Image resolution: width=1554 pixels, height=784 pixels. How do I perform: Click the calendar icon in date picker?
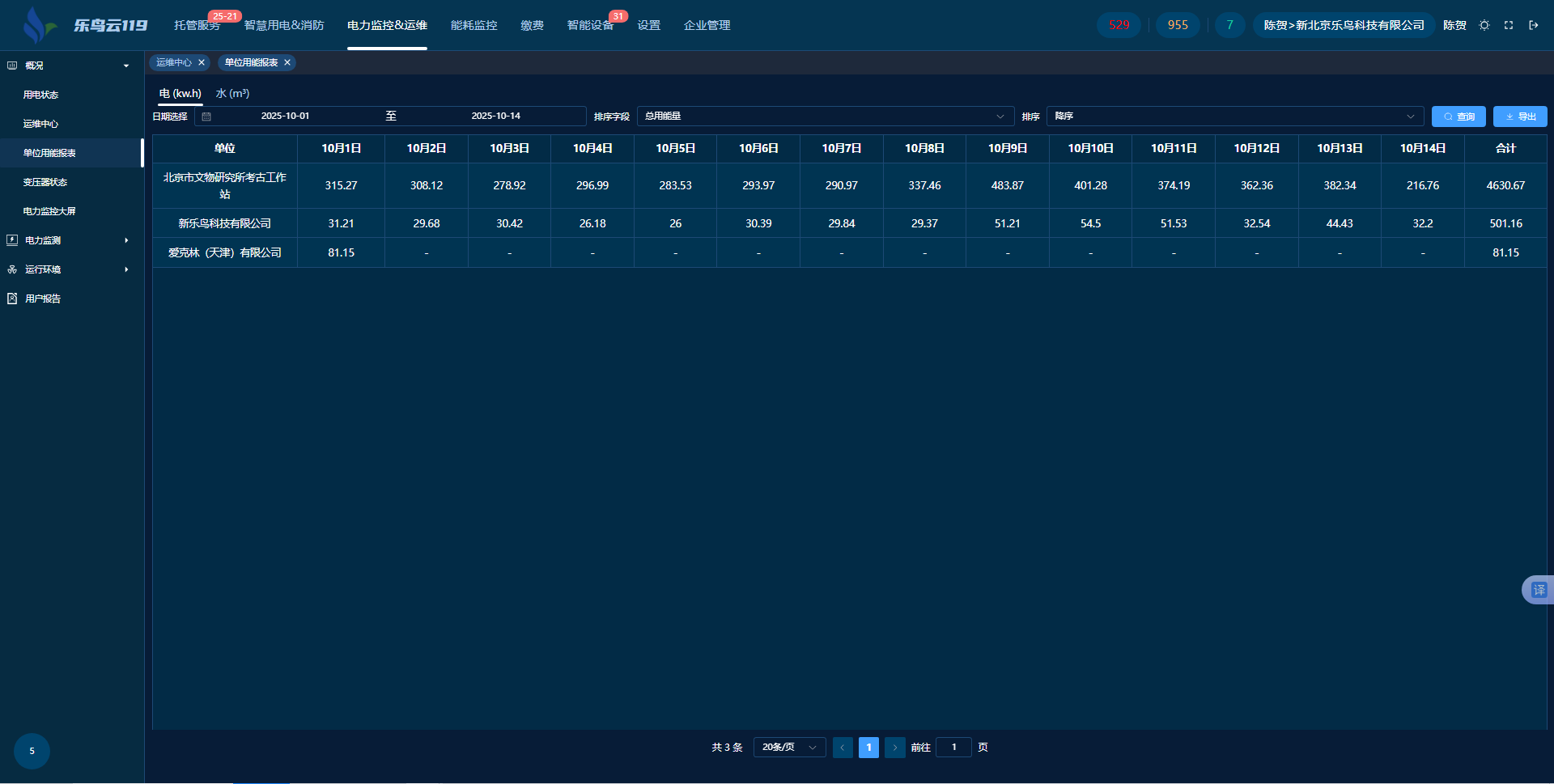click(206, 117)
